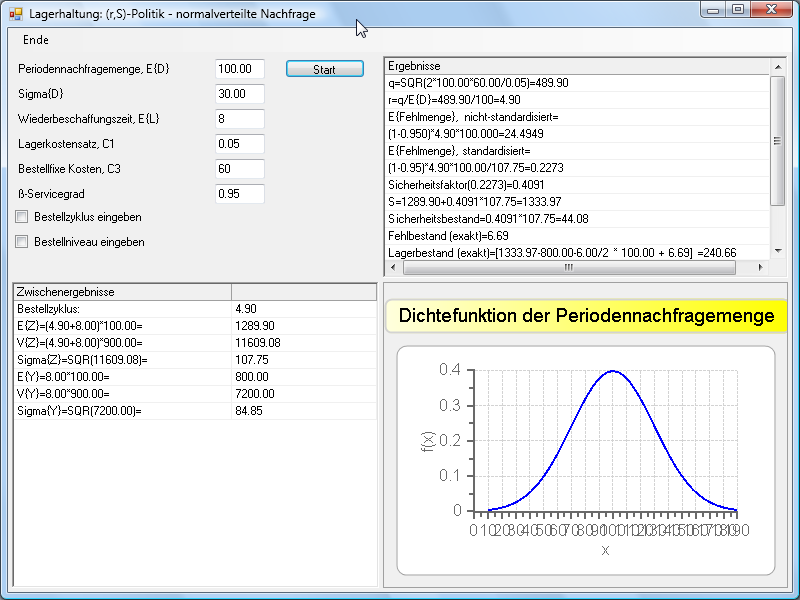Click the Wiederbeschaffungszeit input field
The image size is (800, 600).
tap(239, 119)
